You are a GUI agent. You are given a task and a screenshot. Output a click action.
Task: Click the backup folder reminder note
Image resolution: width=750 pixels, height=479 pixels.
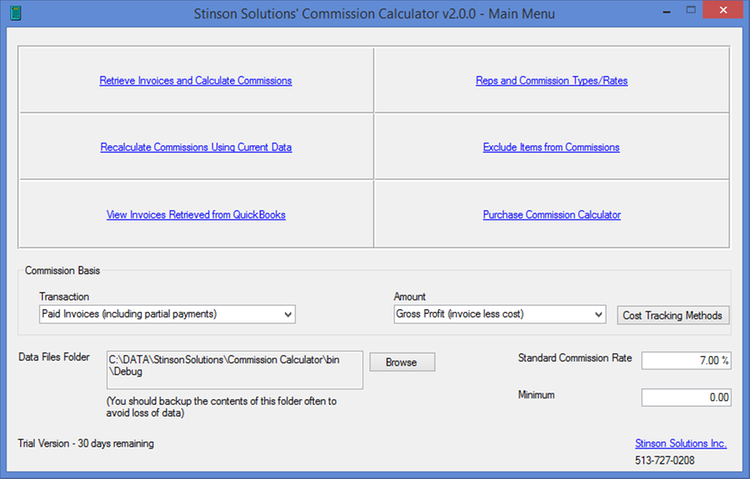tap(221, 407)
